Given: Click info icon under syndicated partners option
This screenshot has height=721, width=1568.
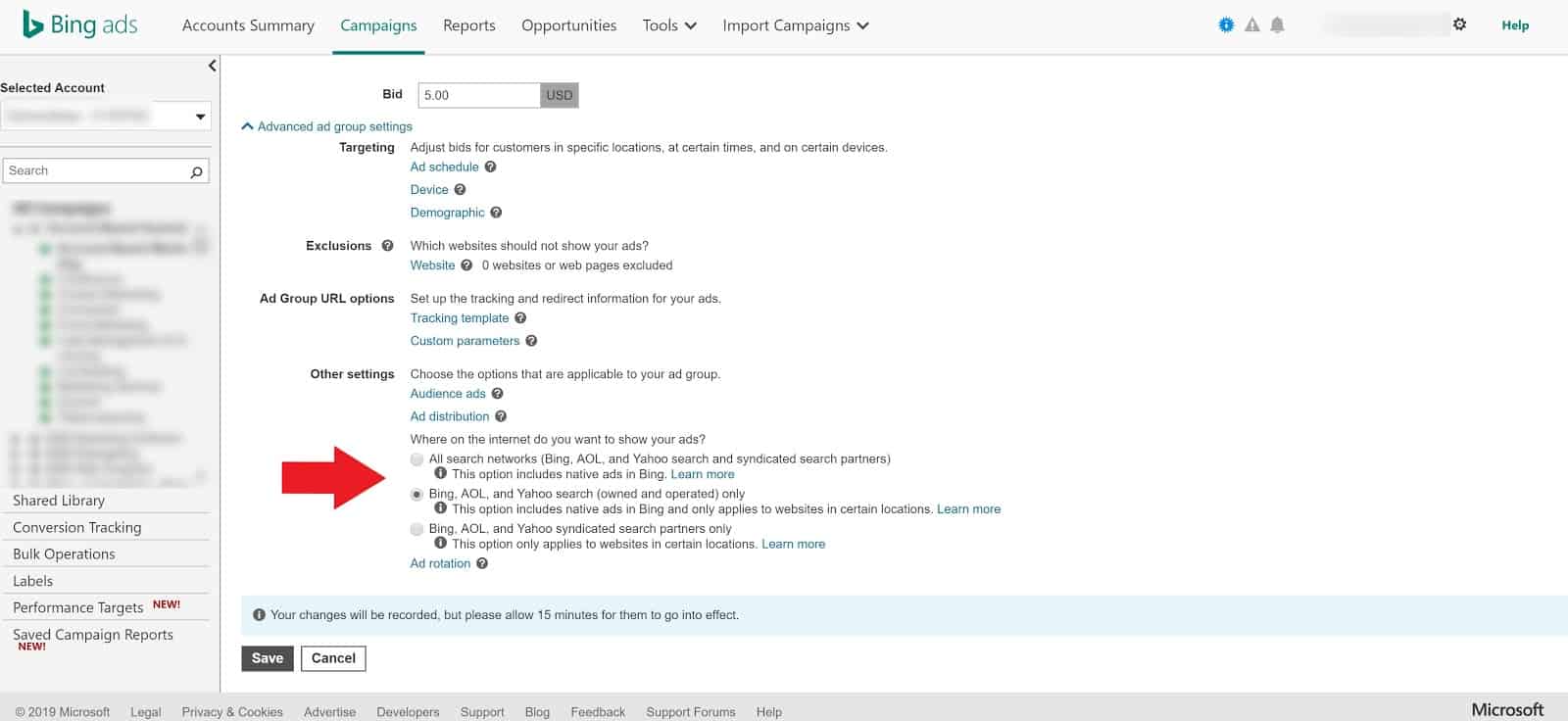Looking at the screenshot, I should tap(441, 543).
